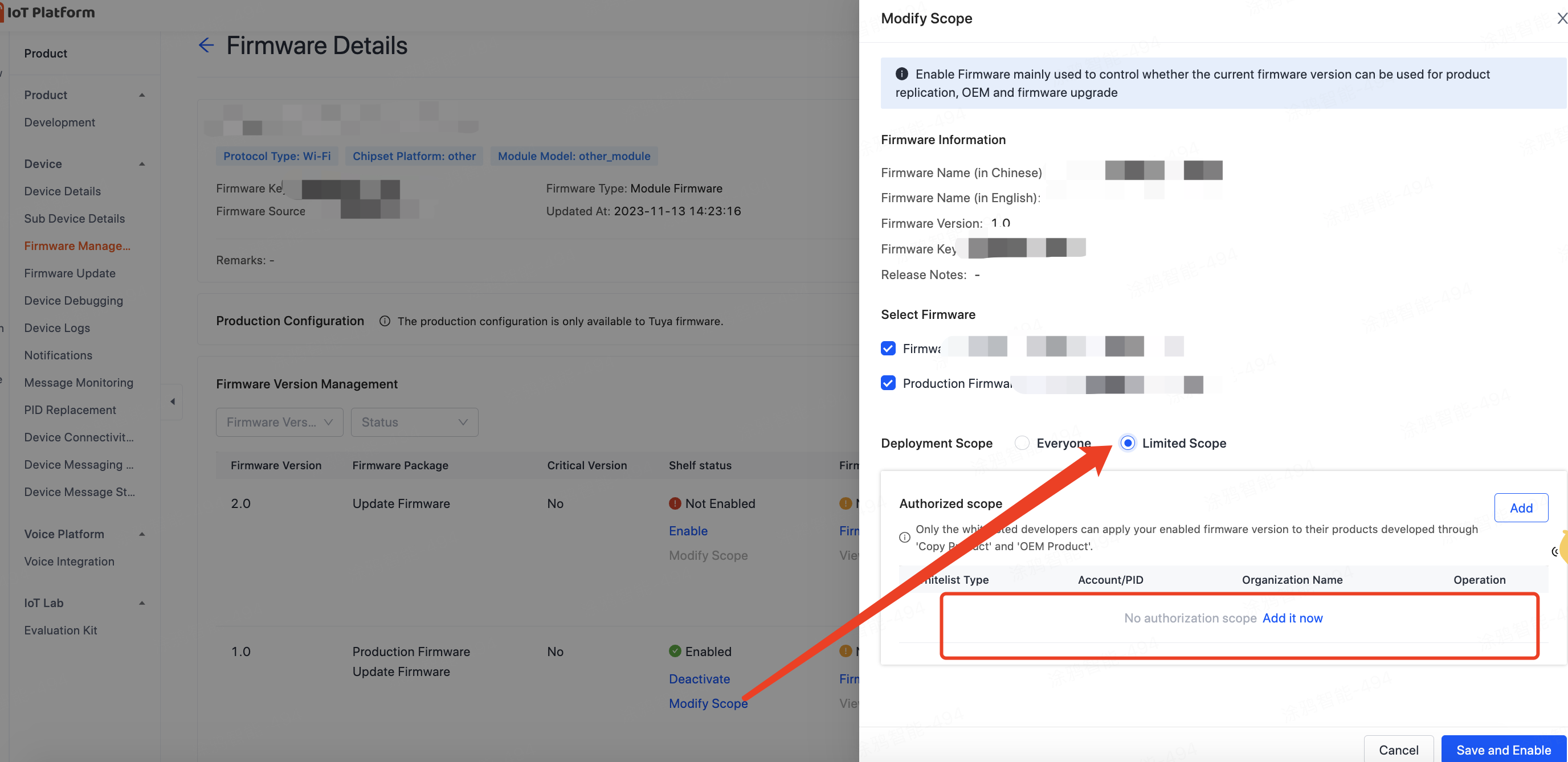The width and height of the screenshot is (1568, 762).
Task: Select the Everyone deployment scope radio
Action: point(1022,443)
